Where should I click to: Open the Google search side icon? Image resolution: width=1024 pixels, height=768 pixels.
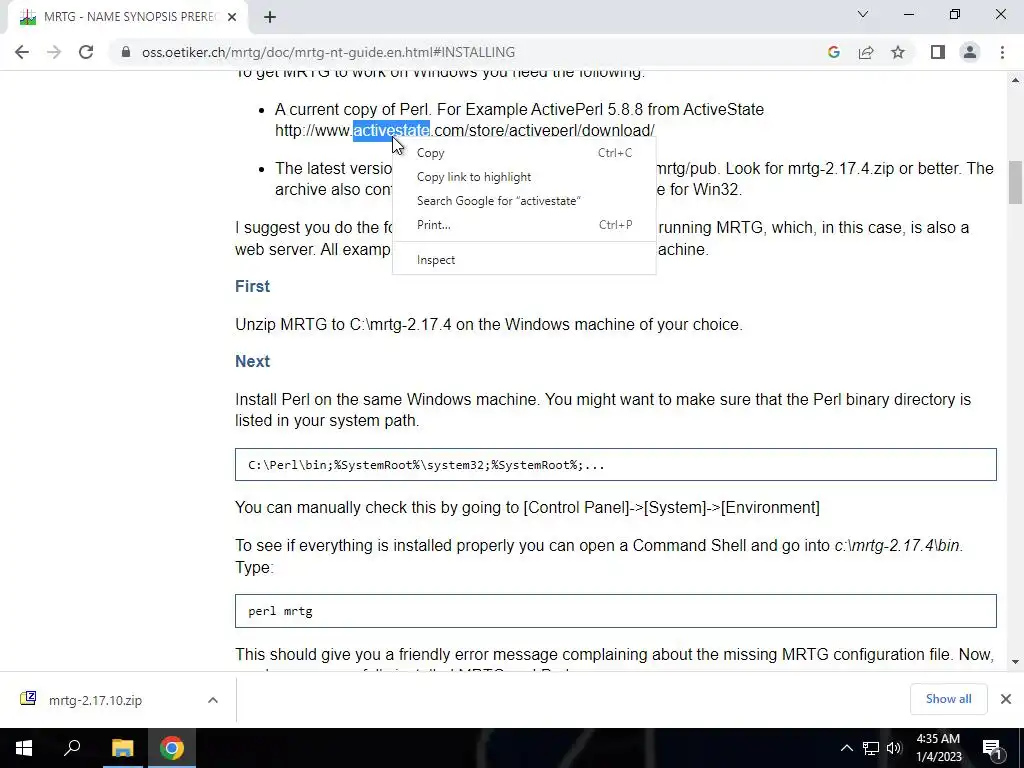(833, 52)
